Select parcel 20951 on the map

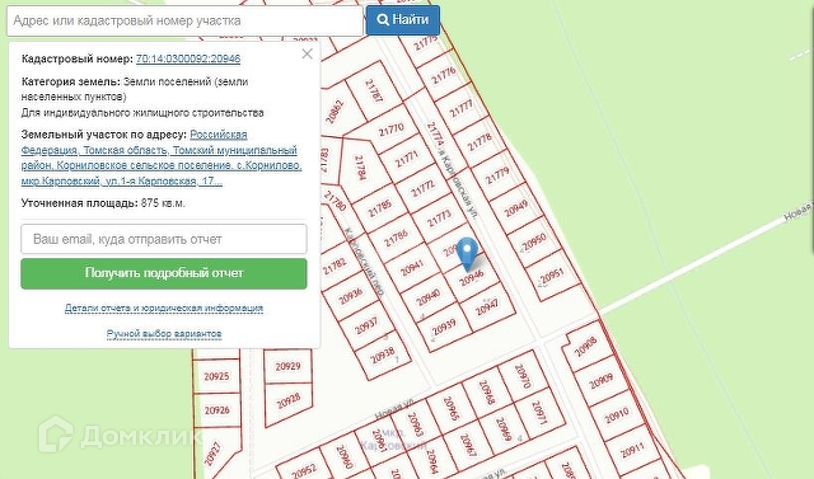click(551, 275)
